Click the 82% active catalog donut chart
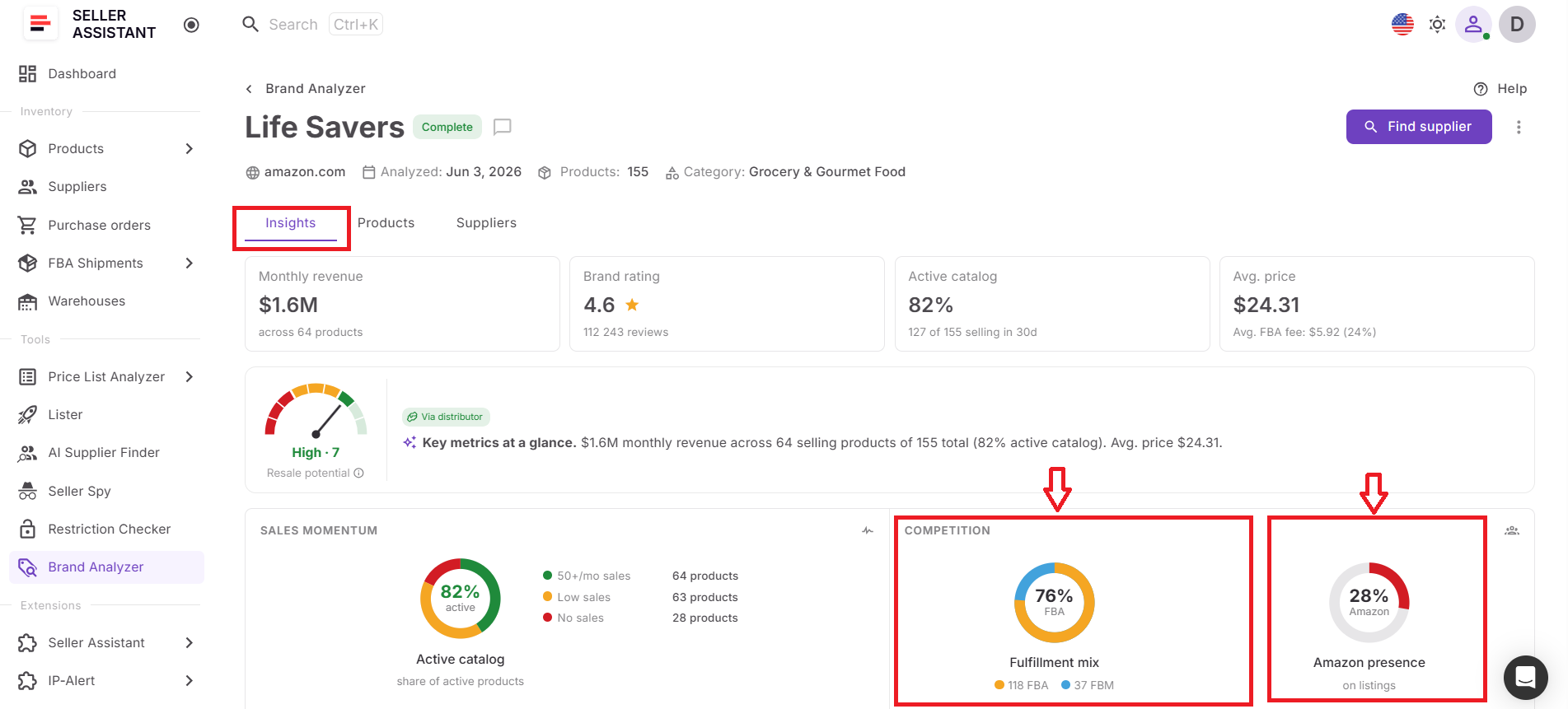 click(x=461, y=599)
